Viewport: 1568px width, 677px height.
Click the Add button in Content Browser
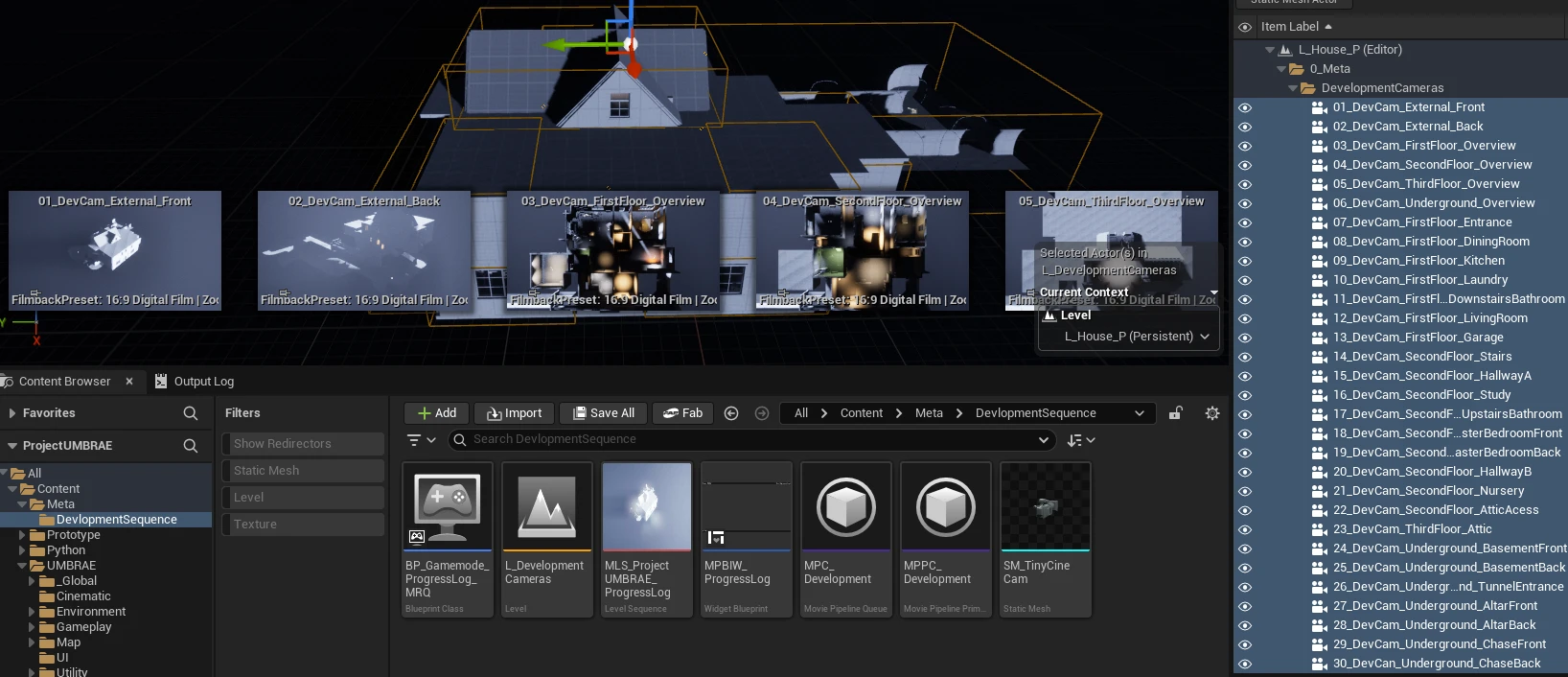click(x=436, y=413)
